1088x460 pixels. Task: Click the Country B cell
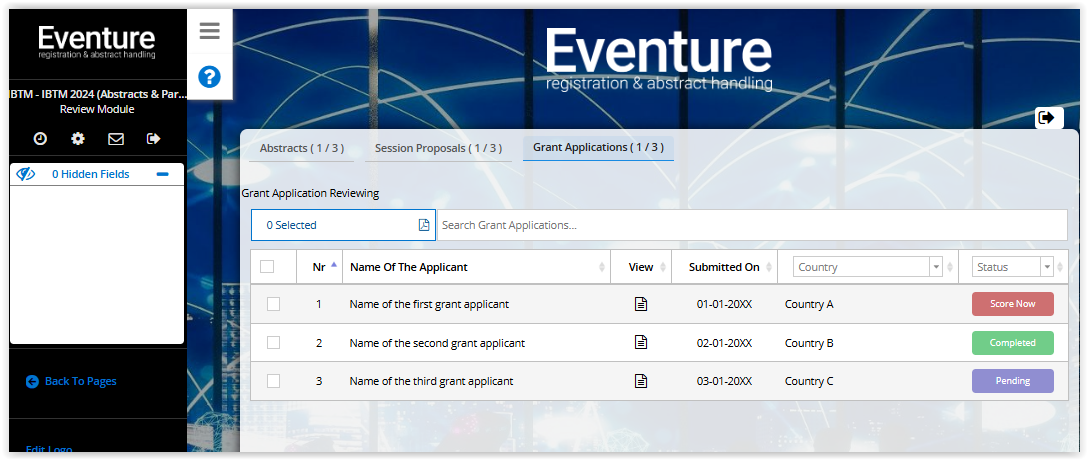[809, 343]
